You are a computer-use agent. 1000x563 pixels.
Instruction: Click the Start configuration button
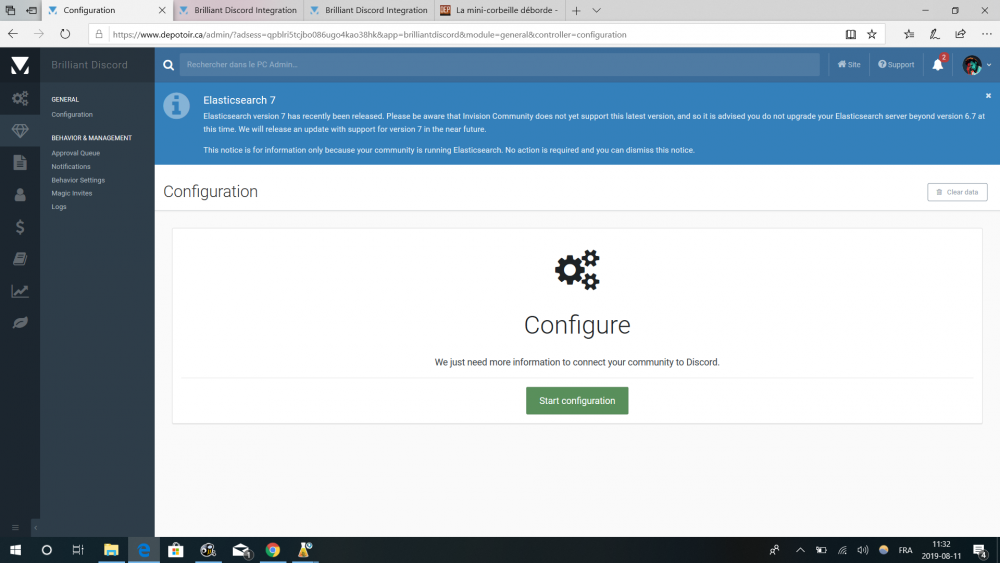(x=577, y=401)
